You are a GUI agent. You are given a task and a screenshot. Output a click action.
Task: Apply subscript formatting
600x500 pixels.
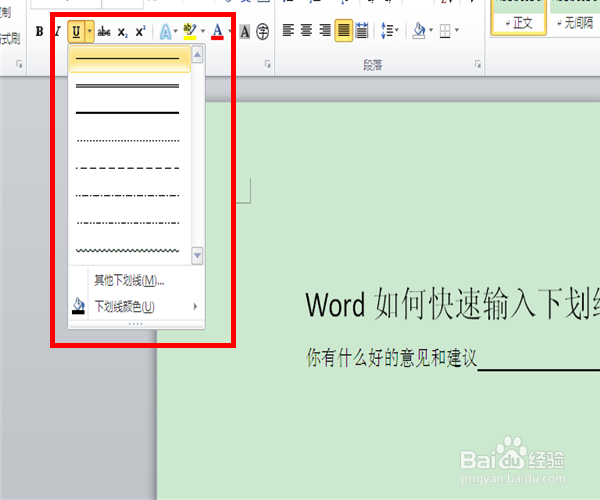tap(122, 32)
